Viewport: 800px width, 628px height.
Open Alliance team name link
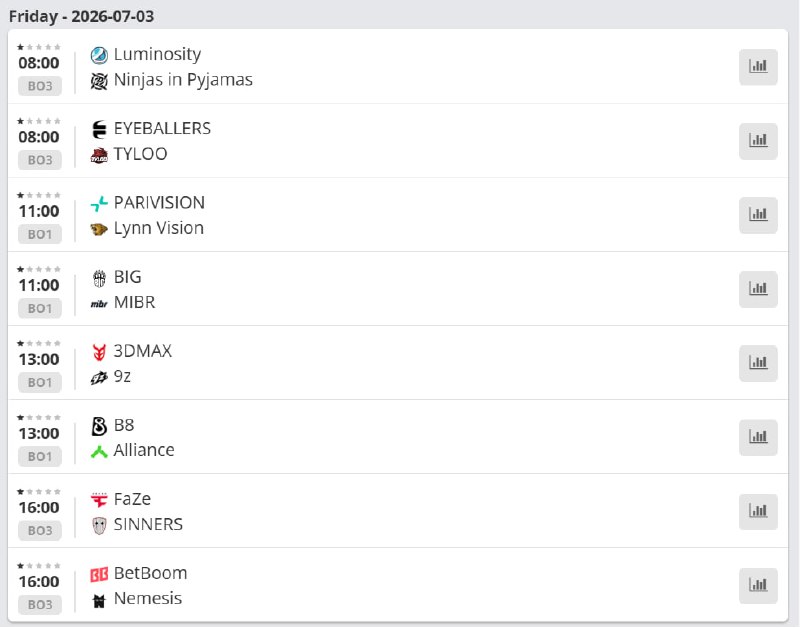point(144,450)
